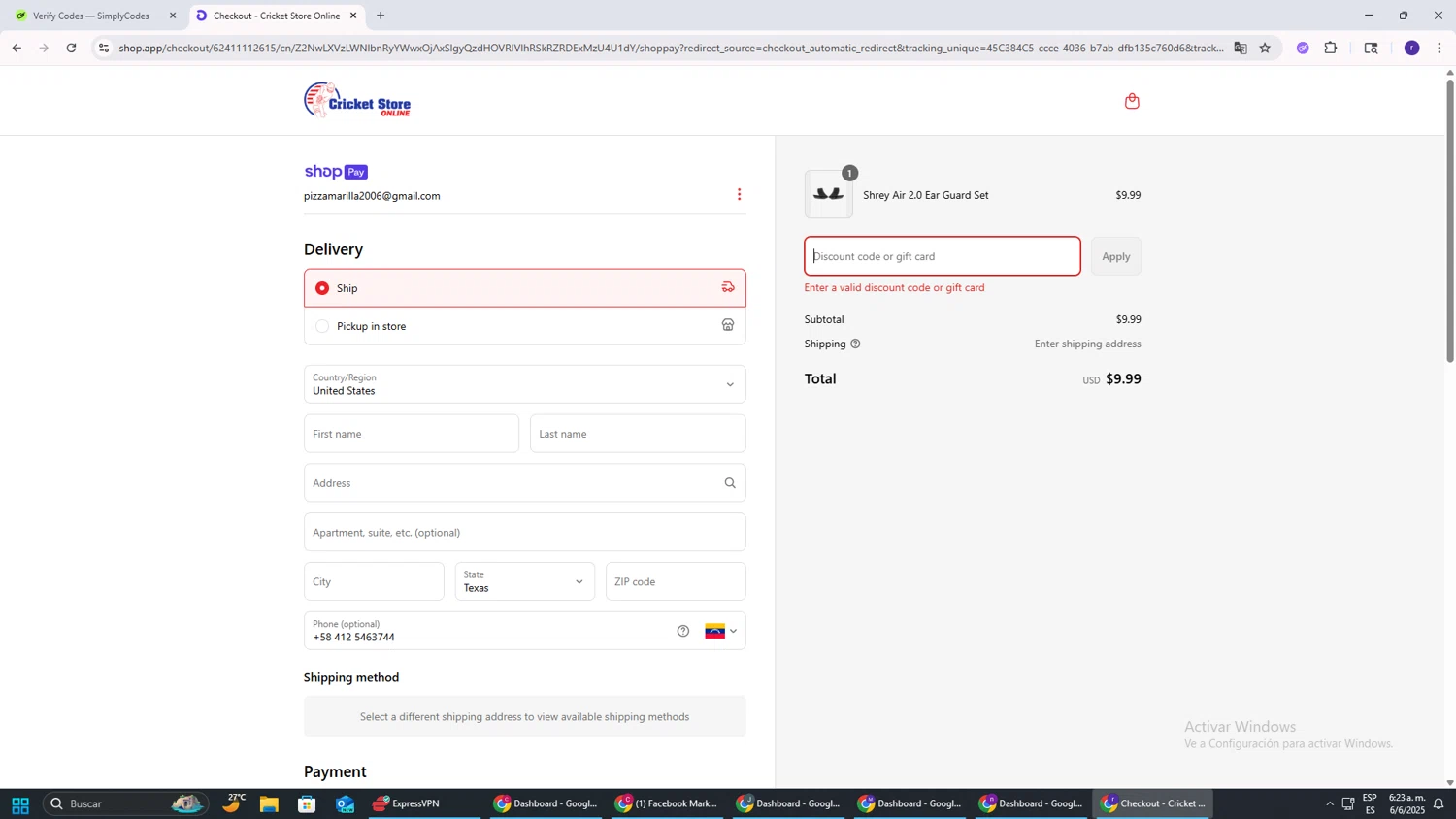The image size is (1456, 819).
Task: Open the phone number help icon
Action: (683, 631)
